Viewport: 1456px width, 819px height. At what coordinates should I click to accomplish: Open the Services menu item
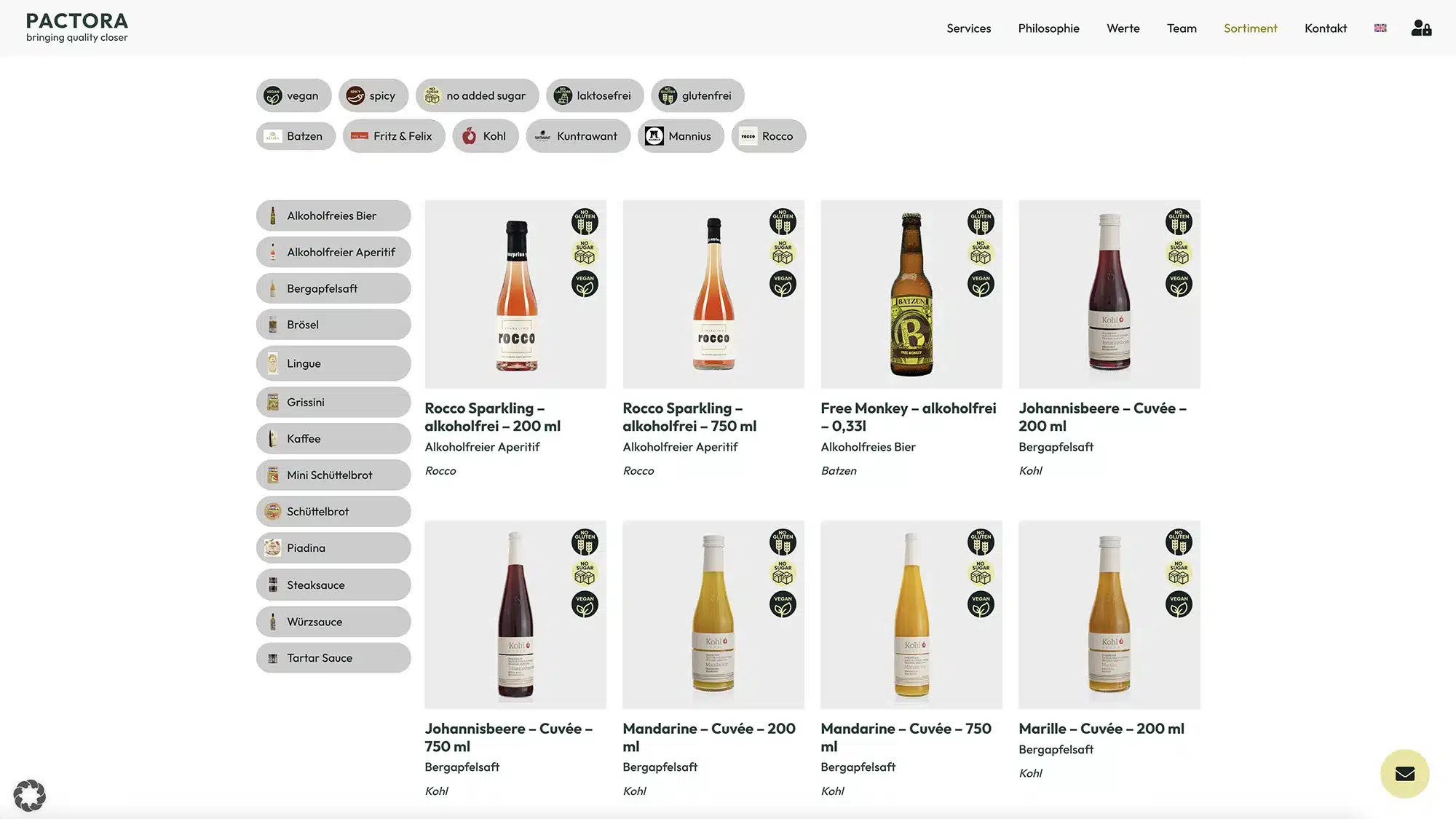point(968,28)
